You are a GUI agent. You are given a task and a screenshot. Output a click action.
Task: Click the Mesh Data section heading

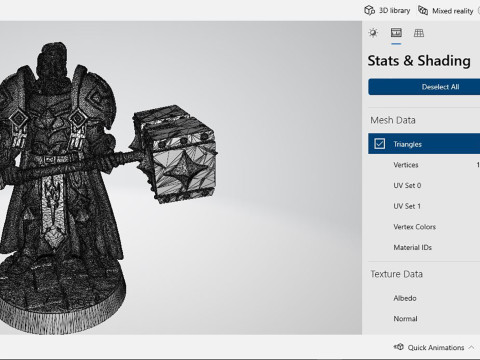click(x=393, y=120)
